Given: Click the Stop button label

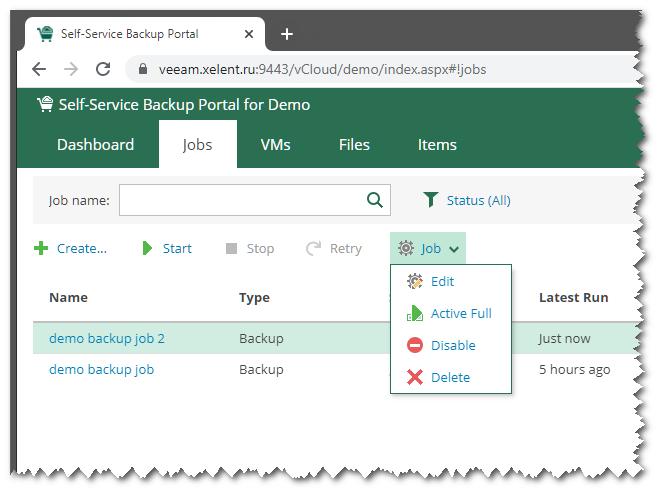Looking at the screenshot, I should 260,248.
